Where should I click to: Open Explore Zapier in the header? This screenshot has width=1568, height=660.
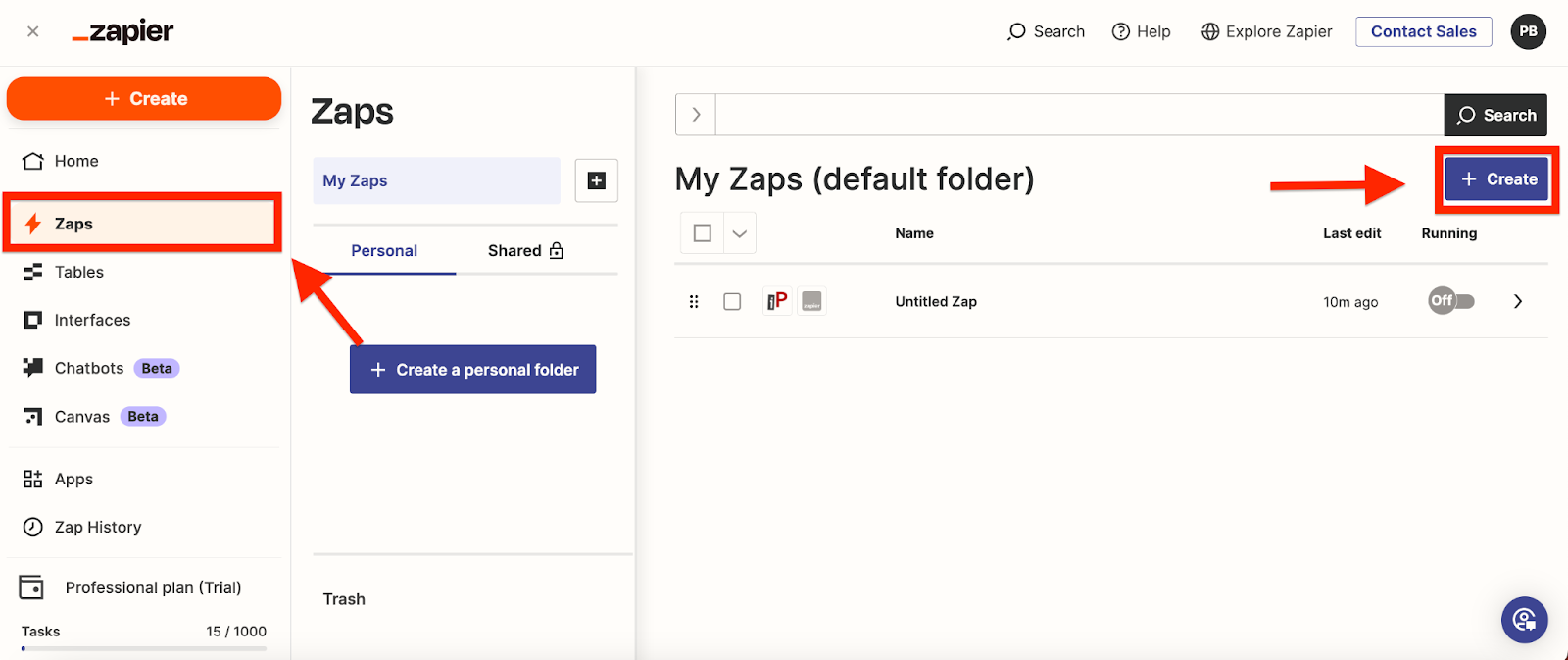coord(1266,31)
